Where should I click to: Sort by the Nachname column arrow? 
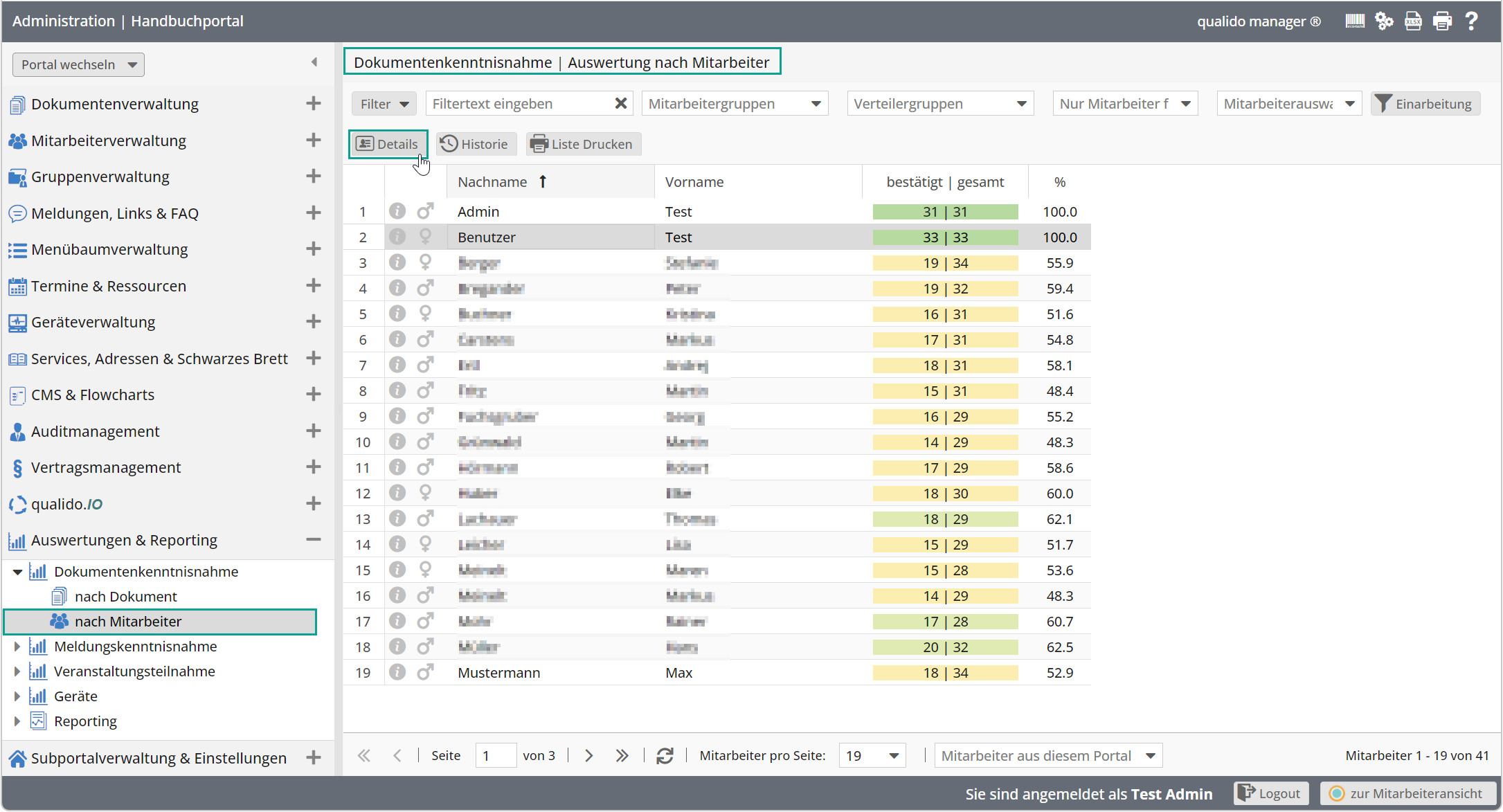(543, 181)
